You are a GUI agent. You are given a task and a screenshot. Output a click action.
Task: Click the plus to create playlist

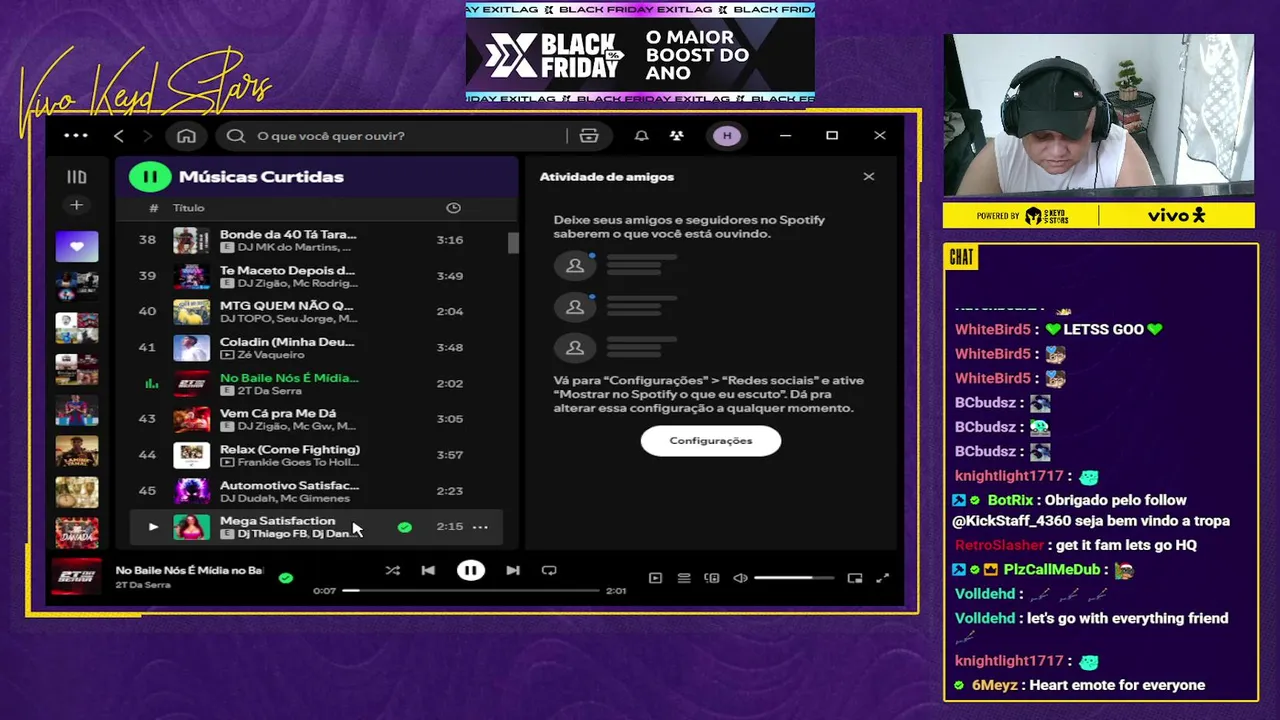click(x=76, y=205)
